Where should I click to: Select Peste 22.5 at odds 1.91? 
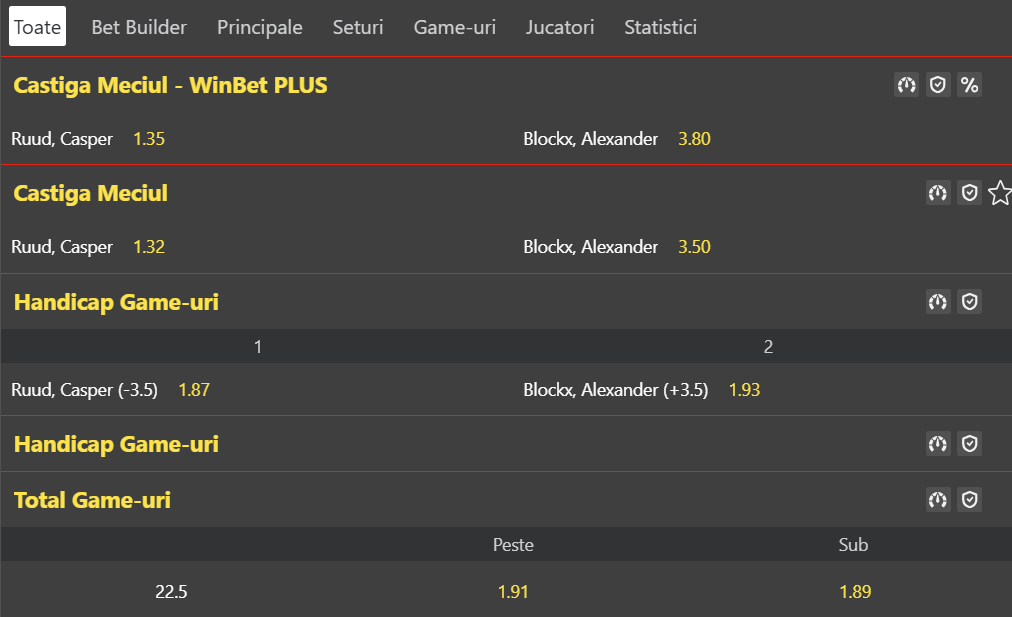pyautogui.click(x=513, y=591)
